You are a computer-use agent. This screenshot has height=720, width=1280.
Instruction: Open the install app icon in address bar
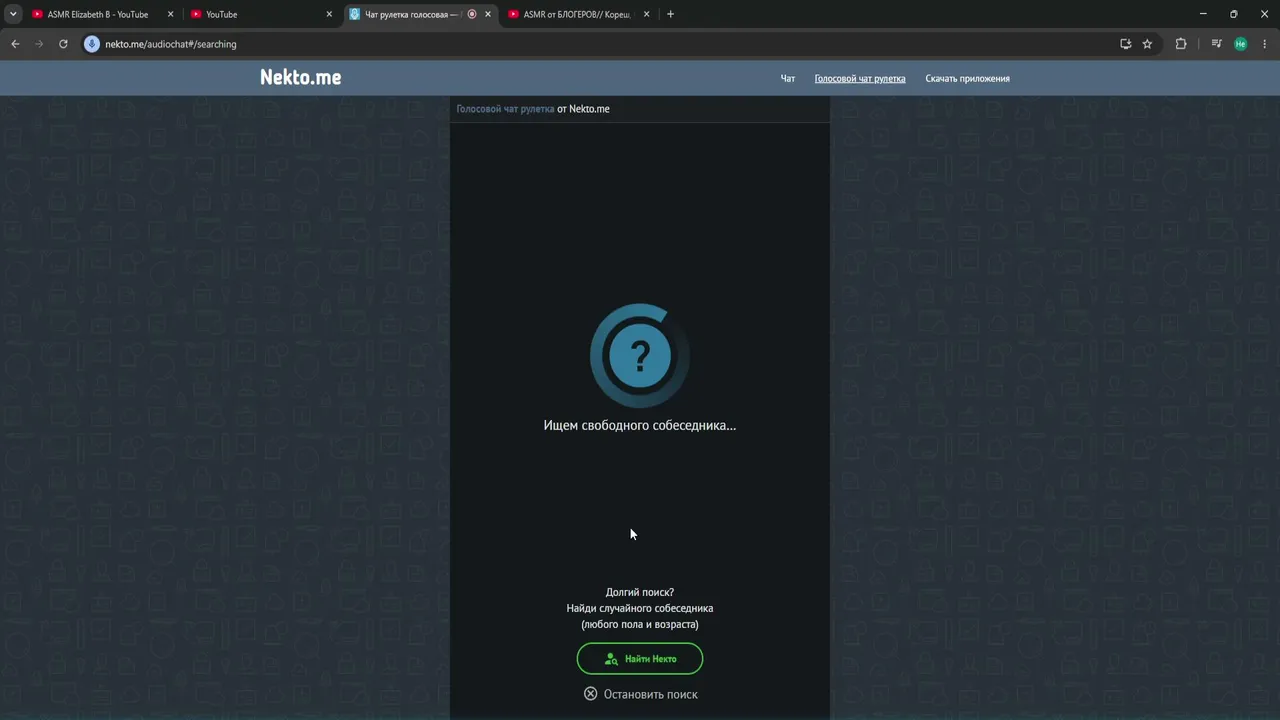point(1125,44)
